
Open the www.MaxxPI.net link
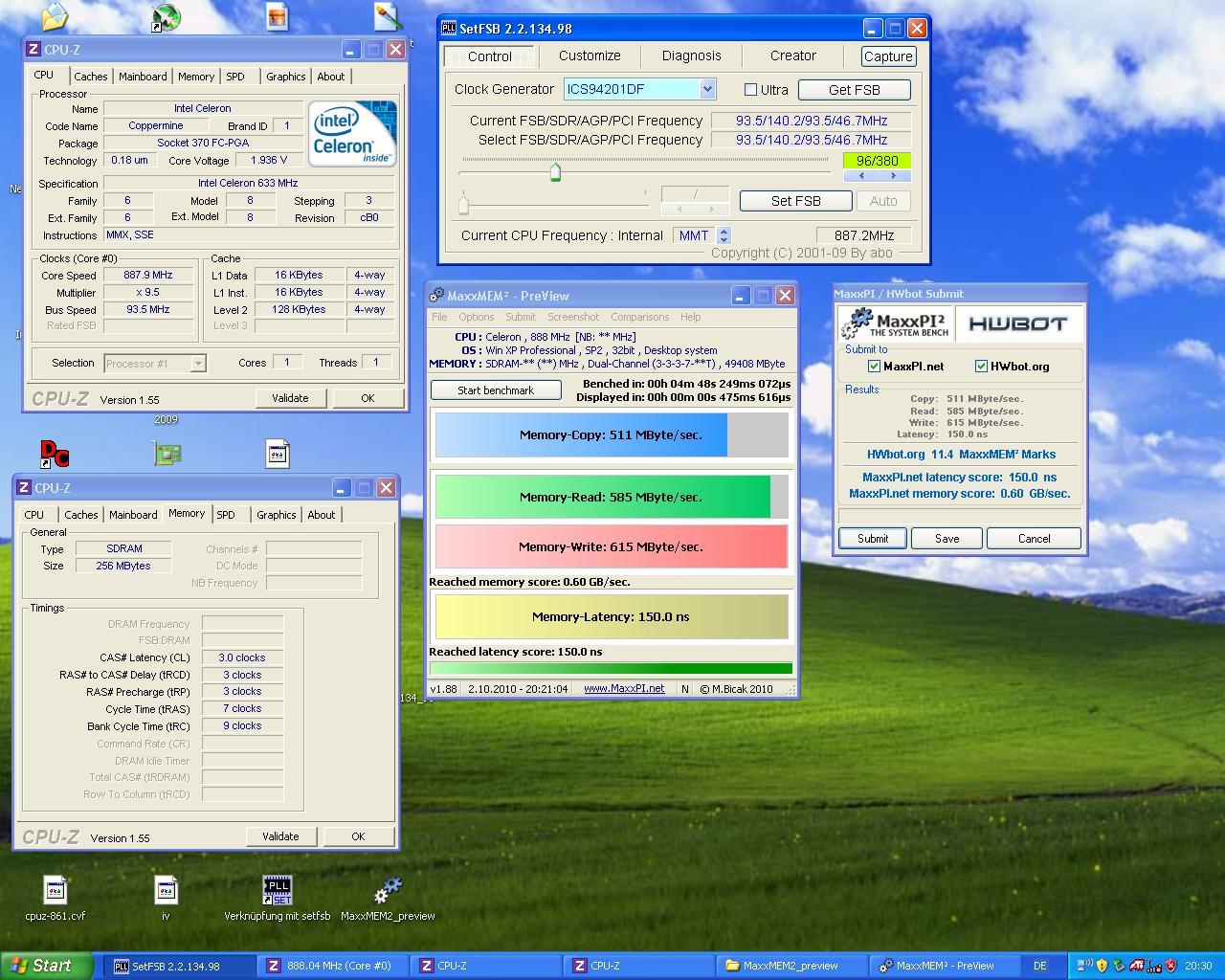point(624,689)
